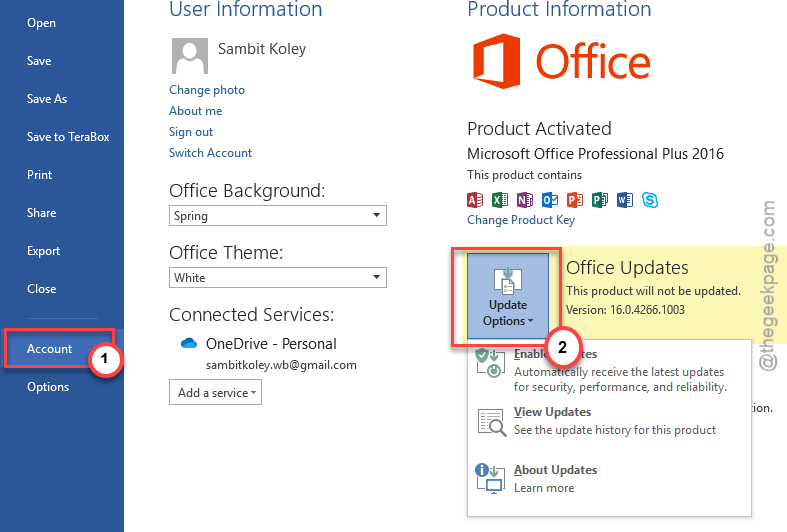Click the Skype for Business icon
The image size is (787, 532).
coord(650,200)
